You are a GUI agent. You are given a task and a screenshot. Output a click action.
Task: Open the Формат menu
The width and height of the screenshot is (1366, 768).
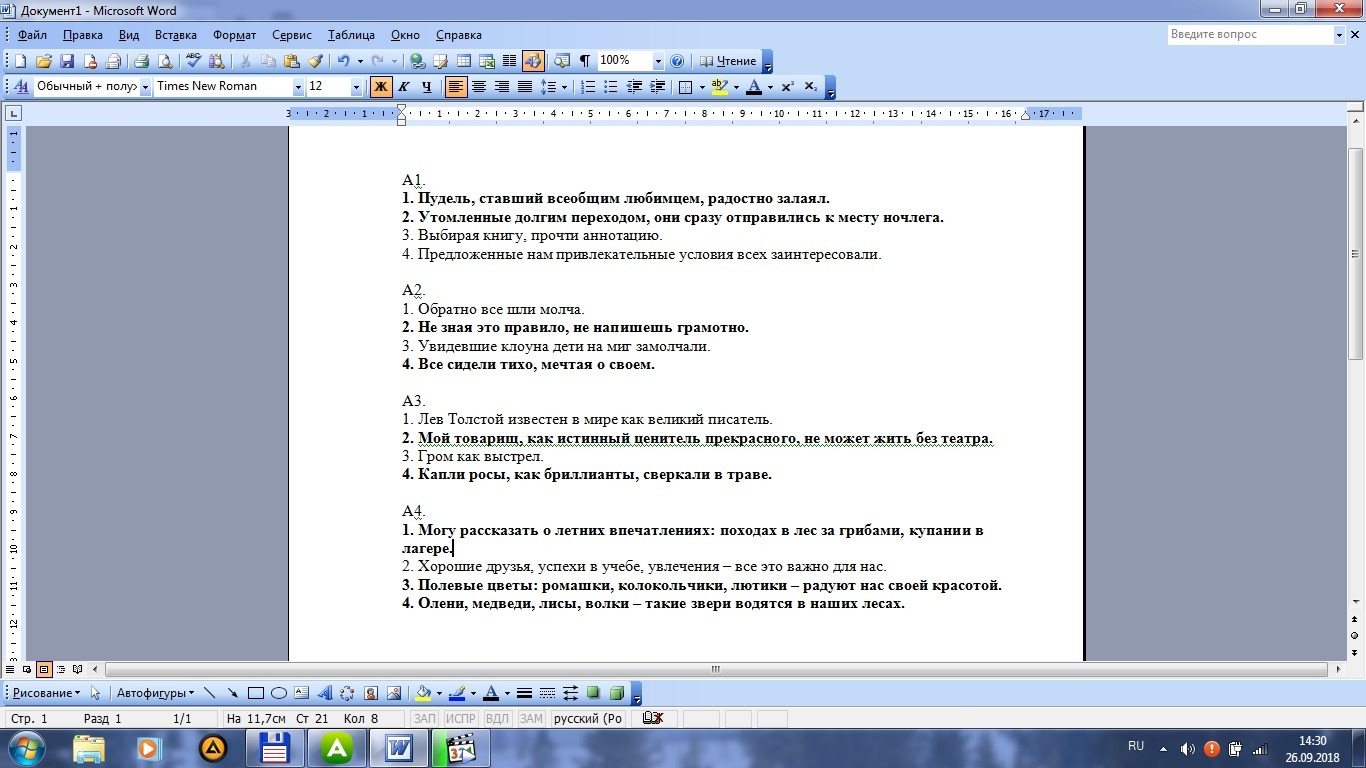[x=234, y=35]
